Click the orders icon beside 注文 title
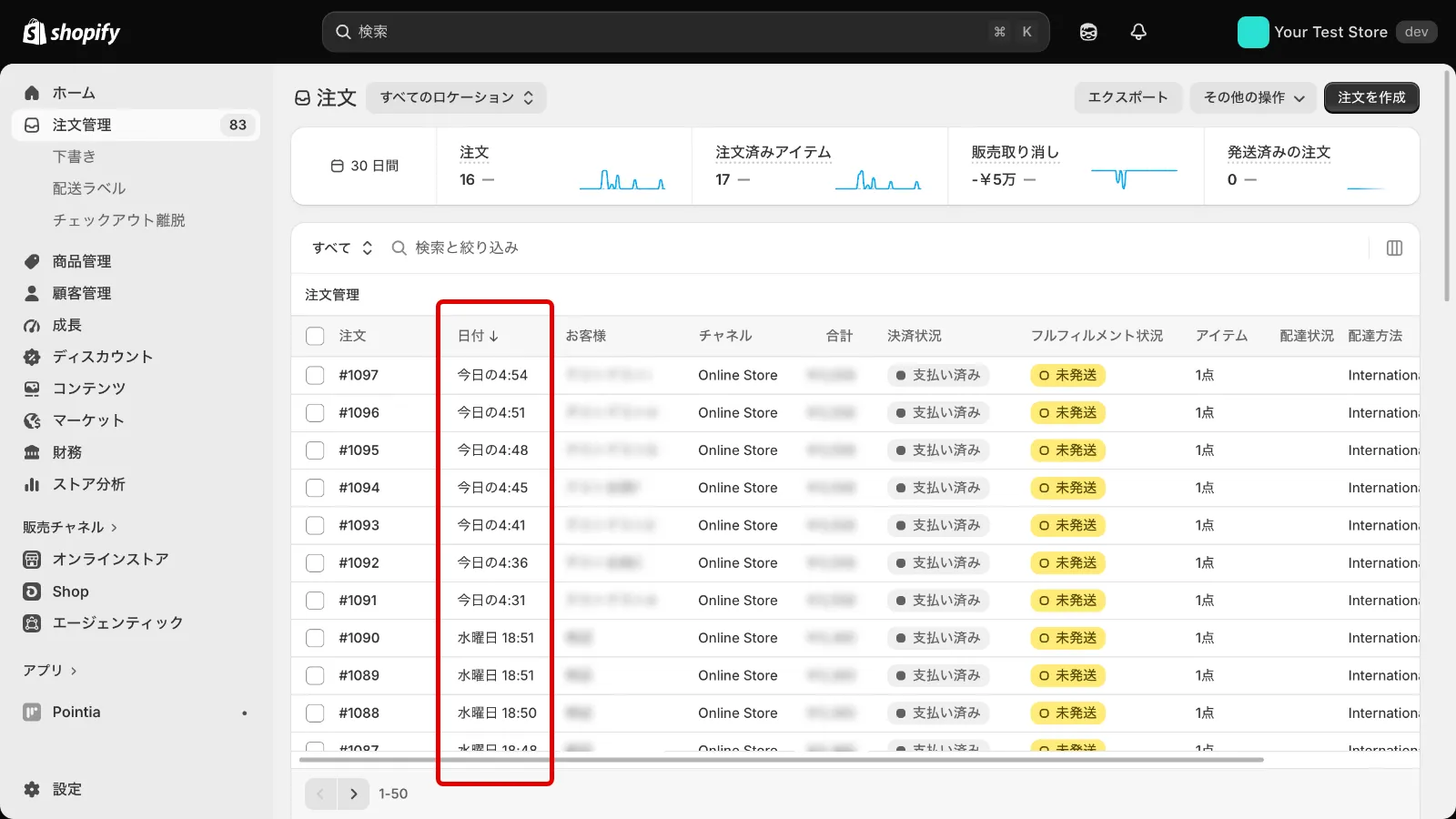The image size is (1456, 819). point(303,97)
